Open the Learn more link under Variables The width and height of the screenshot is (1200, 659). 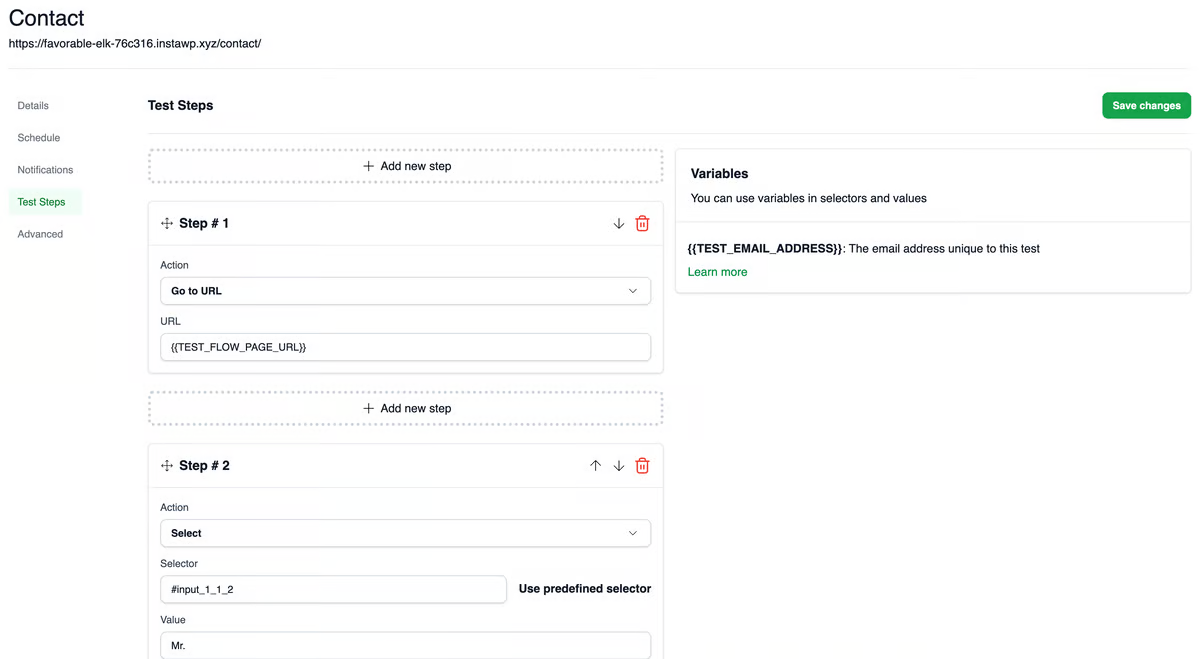tap(717, 271)
